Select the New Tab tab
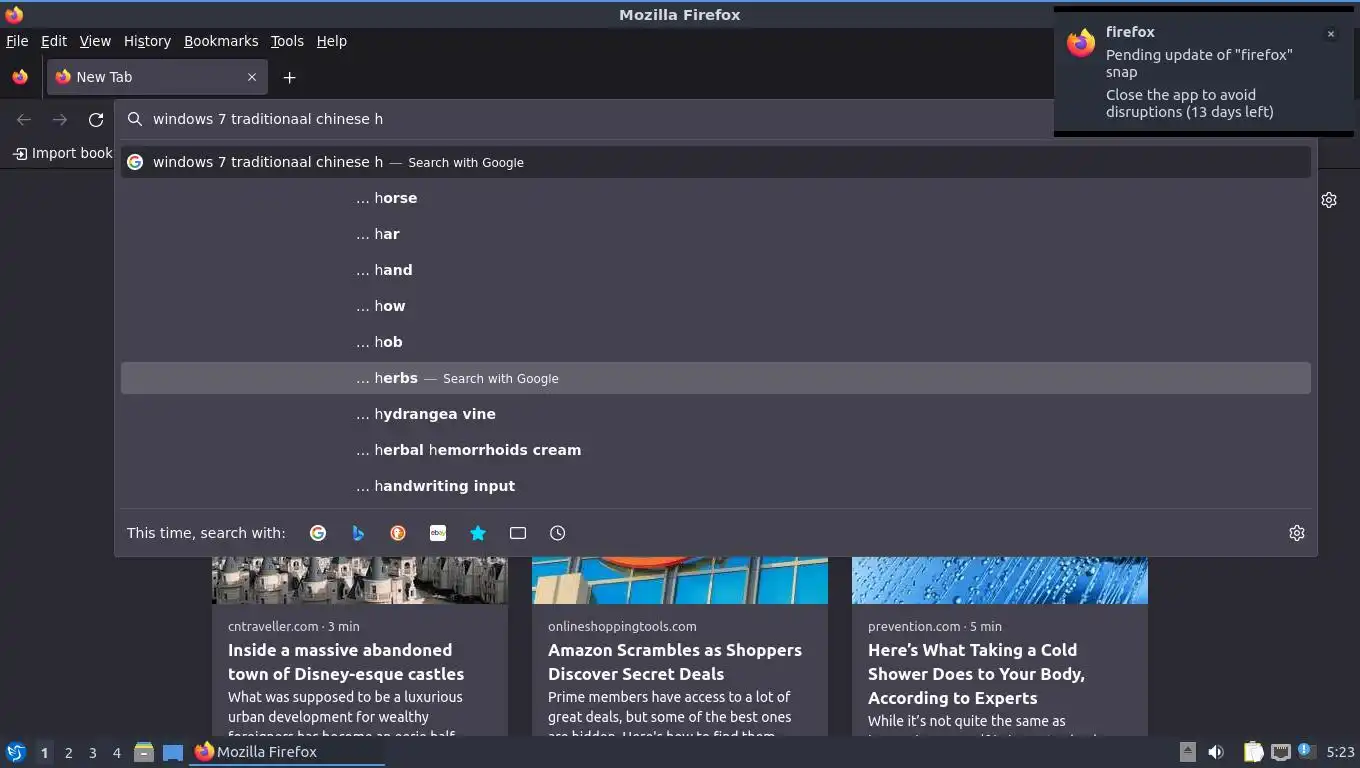1360x768 pixels. pos(155,77)
